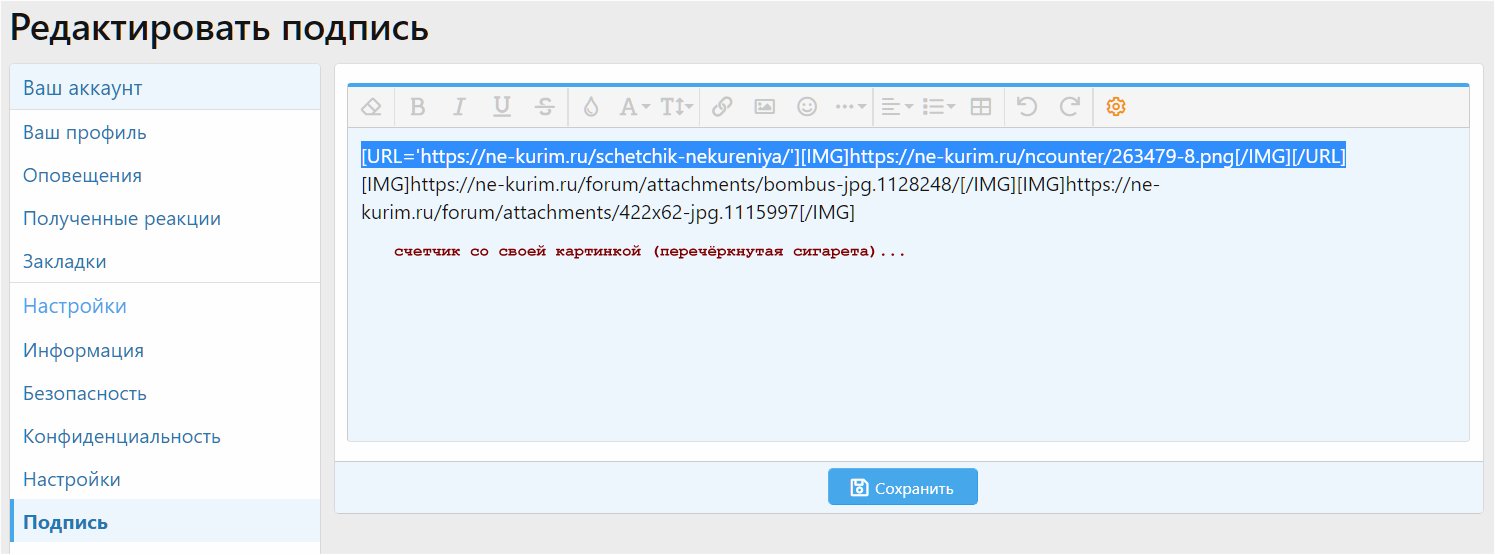Save the signature with Сохранить button
1495x555 pixels.
903,487
